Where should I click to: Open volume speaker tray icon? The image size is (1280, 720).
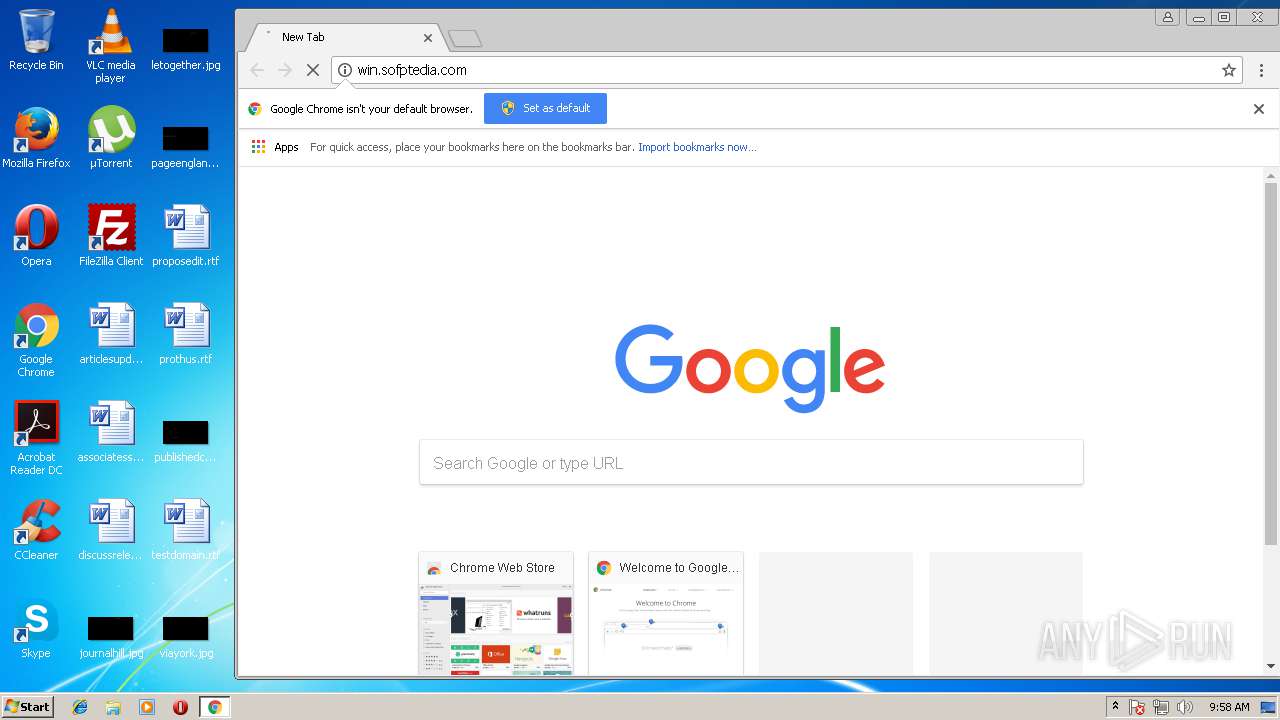[x=1185, y=707]
